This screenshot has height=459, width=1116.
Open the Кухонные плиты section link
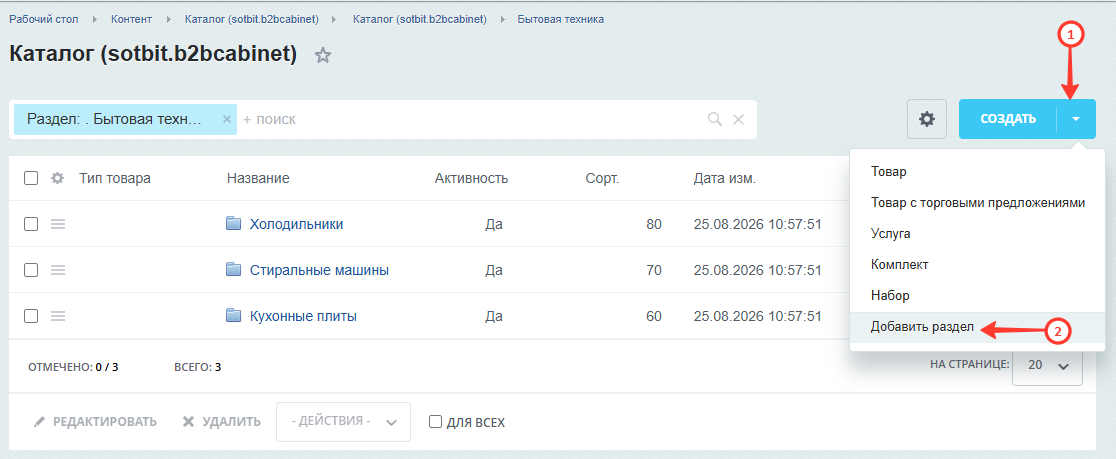tap(303, 316)
